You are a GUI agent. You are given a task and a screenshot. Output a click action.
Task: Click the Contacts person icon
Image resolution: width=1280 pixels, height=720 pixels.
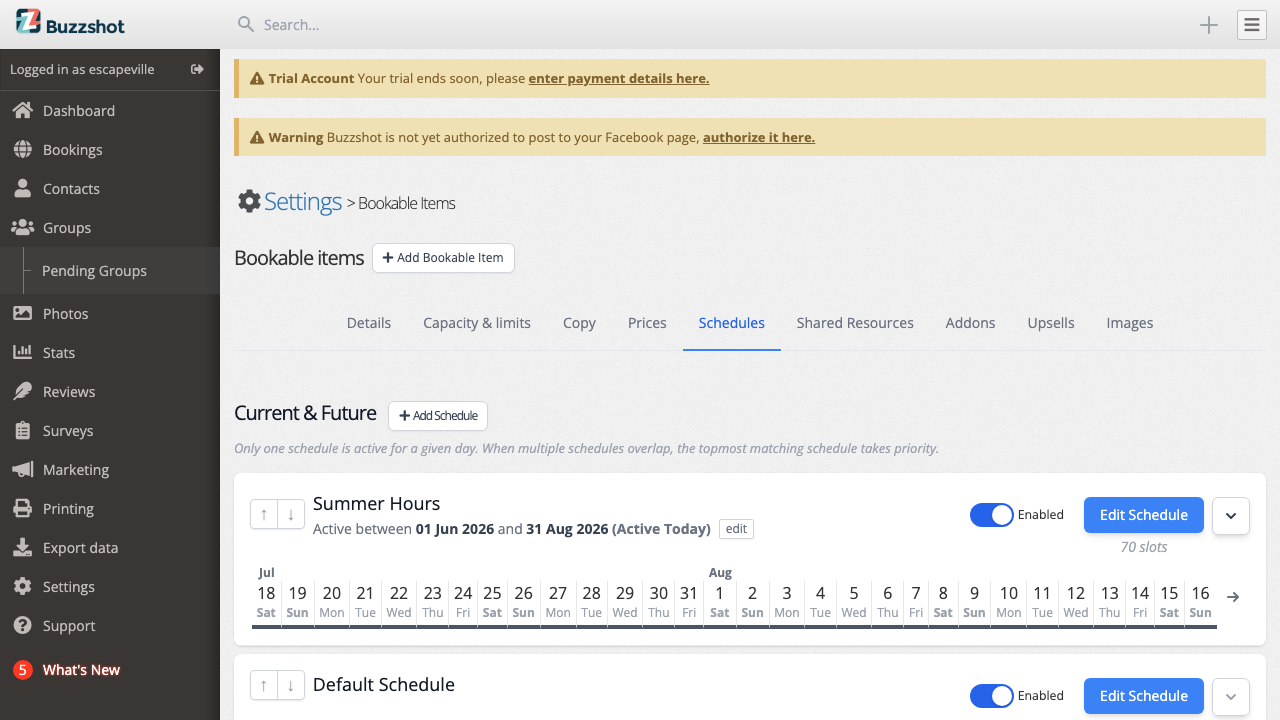pyautogui.click(x=22, y=188)
